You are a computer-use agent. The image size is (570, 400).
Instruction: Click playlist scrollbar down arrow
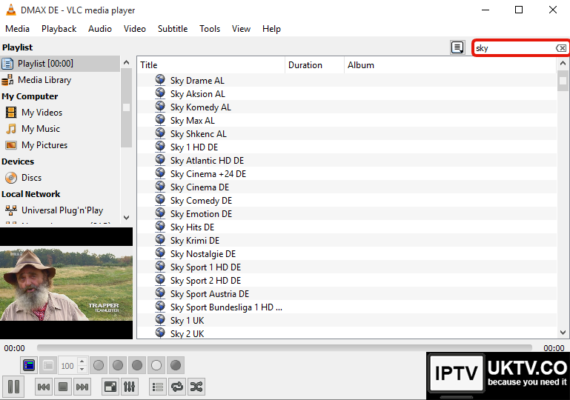point(563,332)
